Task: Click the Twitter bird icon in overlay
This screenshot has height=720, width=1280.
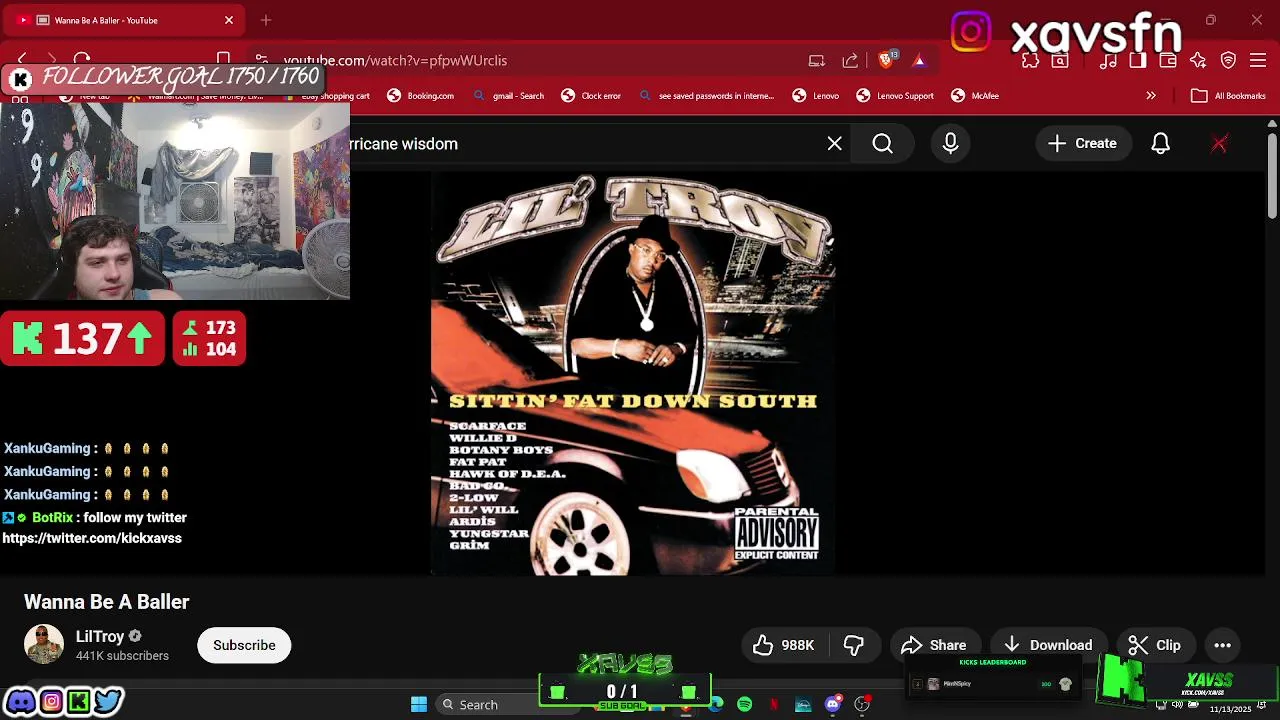Action: (108, 701)
